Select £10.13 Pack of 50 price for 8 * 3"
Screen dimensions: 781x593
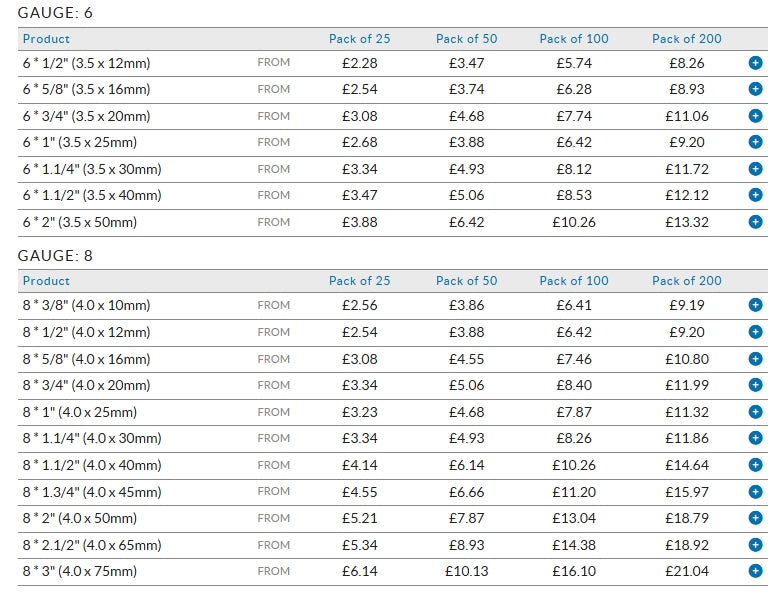point(466,571)
